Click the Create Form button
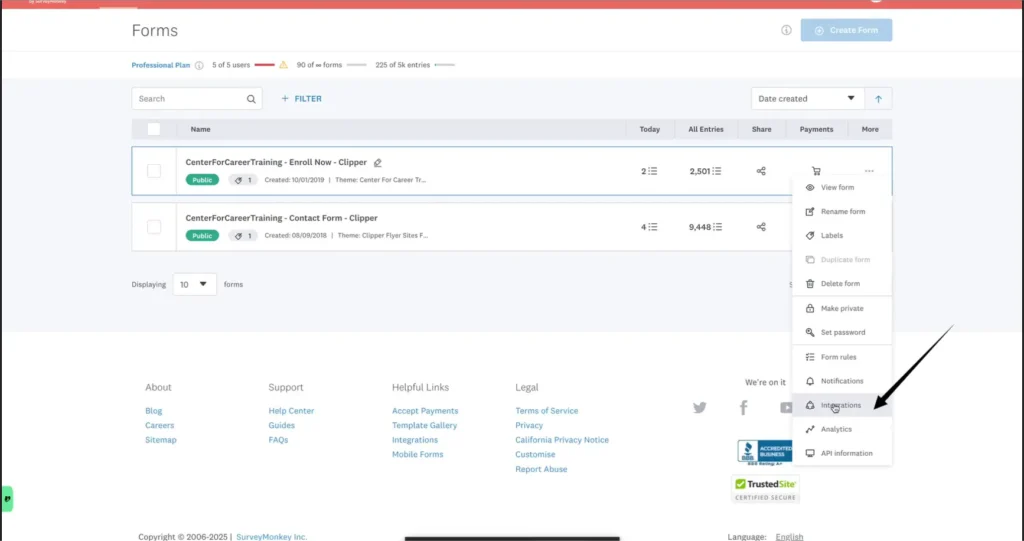This screenshot has width=1024, height=541. click(846, 30)
